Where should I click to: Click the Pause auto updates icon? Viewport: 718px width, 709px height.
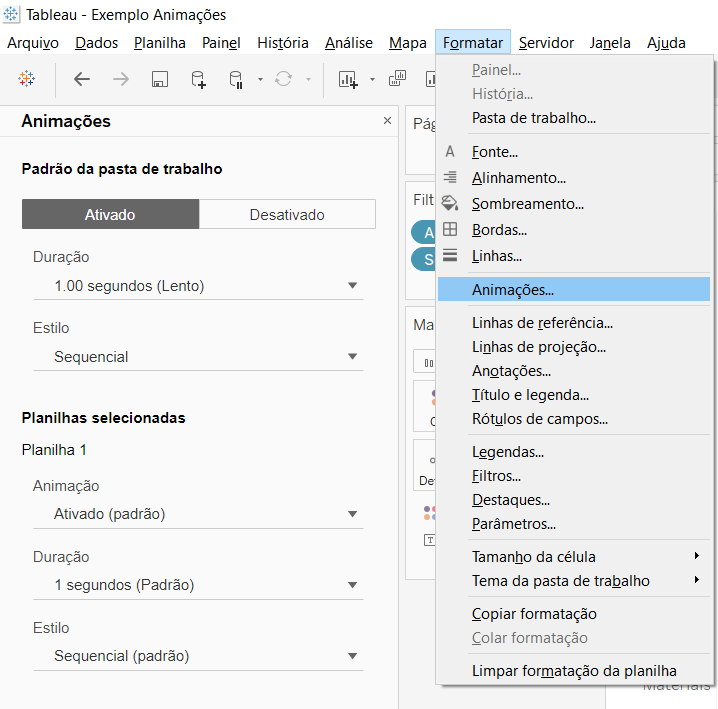(236, 79)
